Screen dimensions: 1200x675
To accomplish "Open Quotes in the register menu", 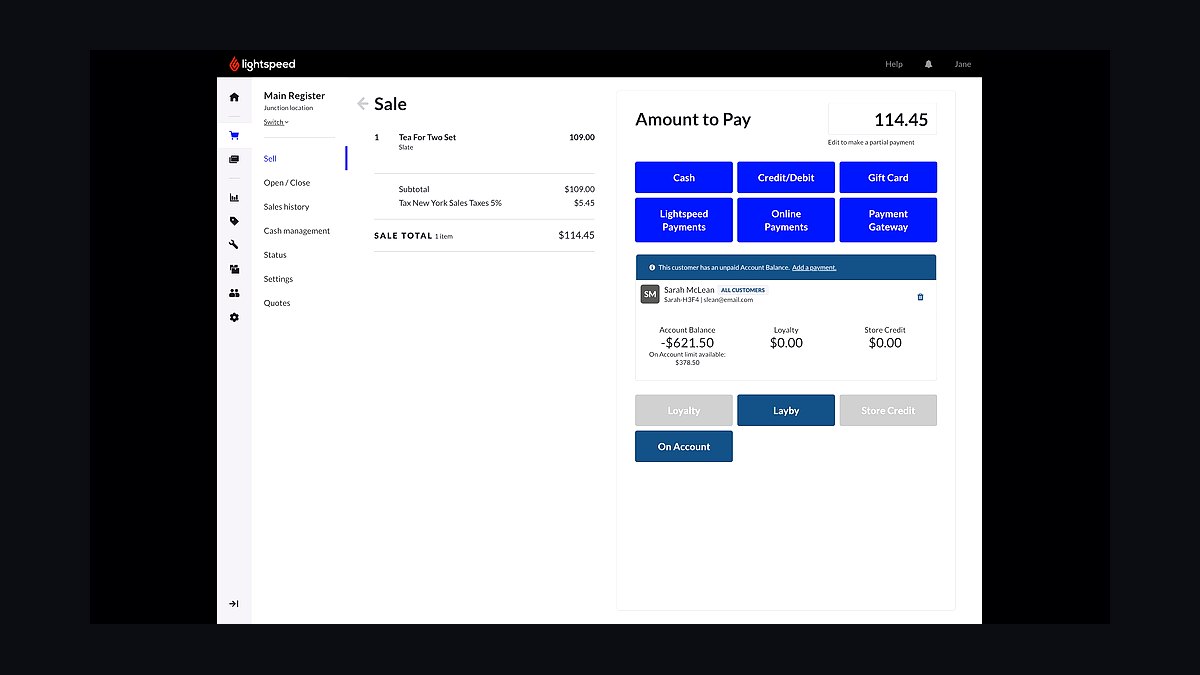I will (277, 303).
